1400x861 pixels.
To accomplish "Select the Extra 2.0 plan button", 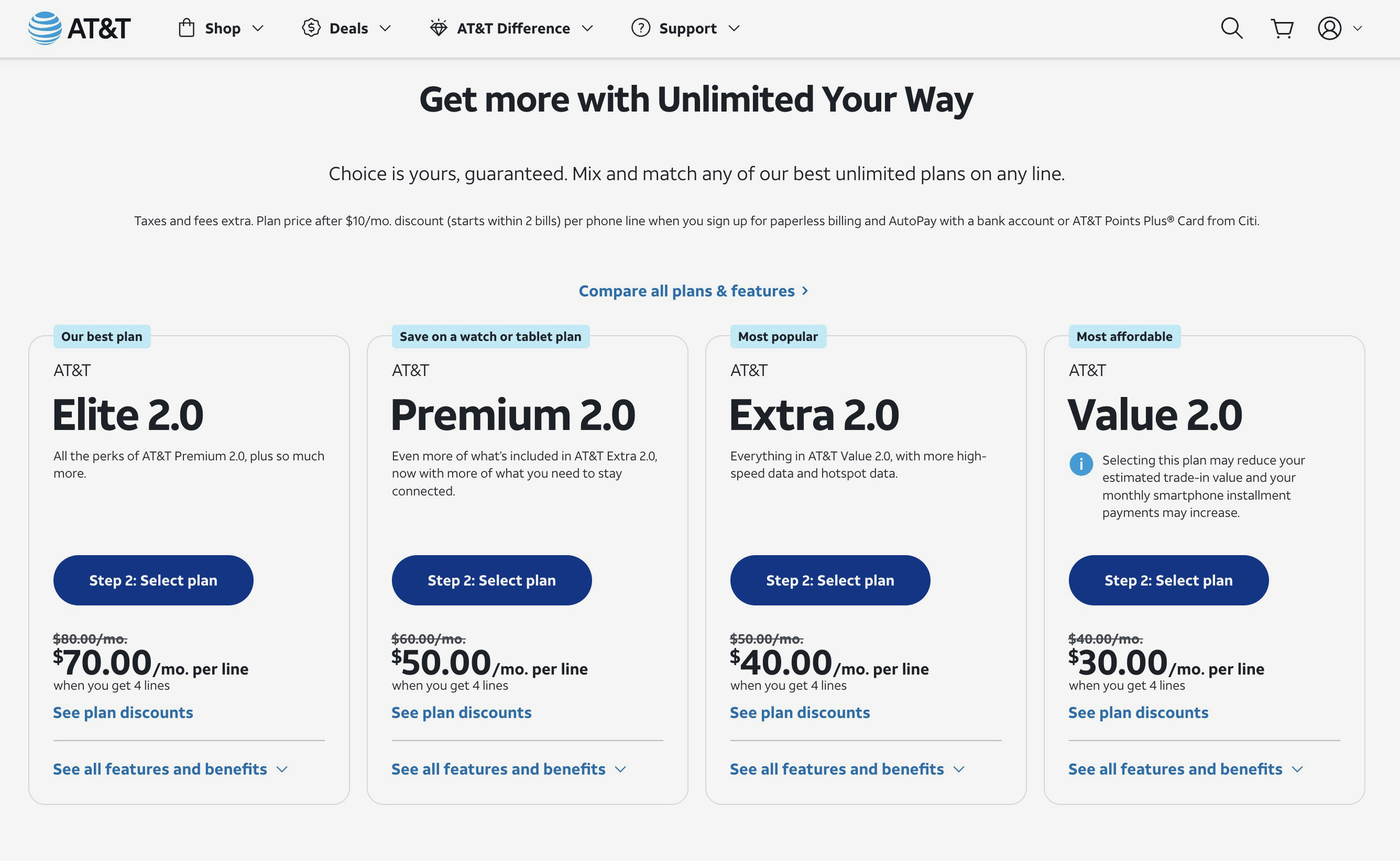I will pyautogui.click(x=830, y=580).
